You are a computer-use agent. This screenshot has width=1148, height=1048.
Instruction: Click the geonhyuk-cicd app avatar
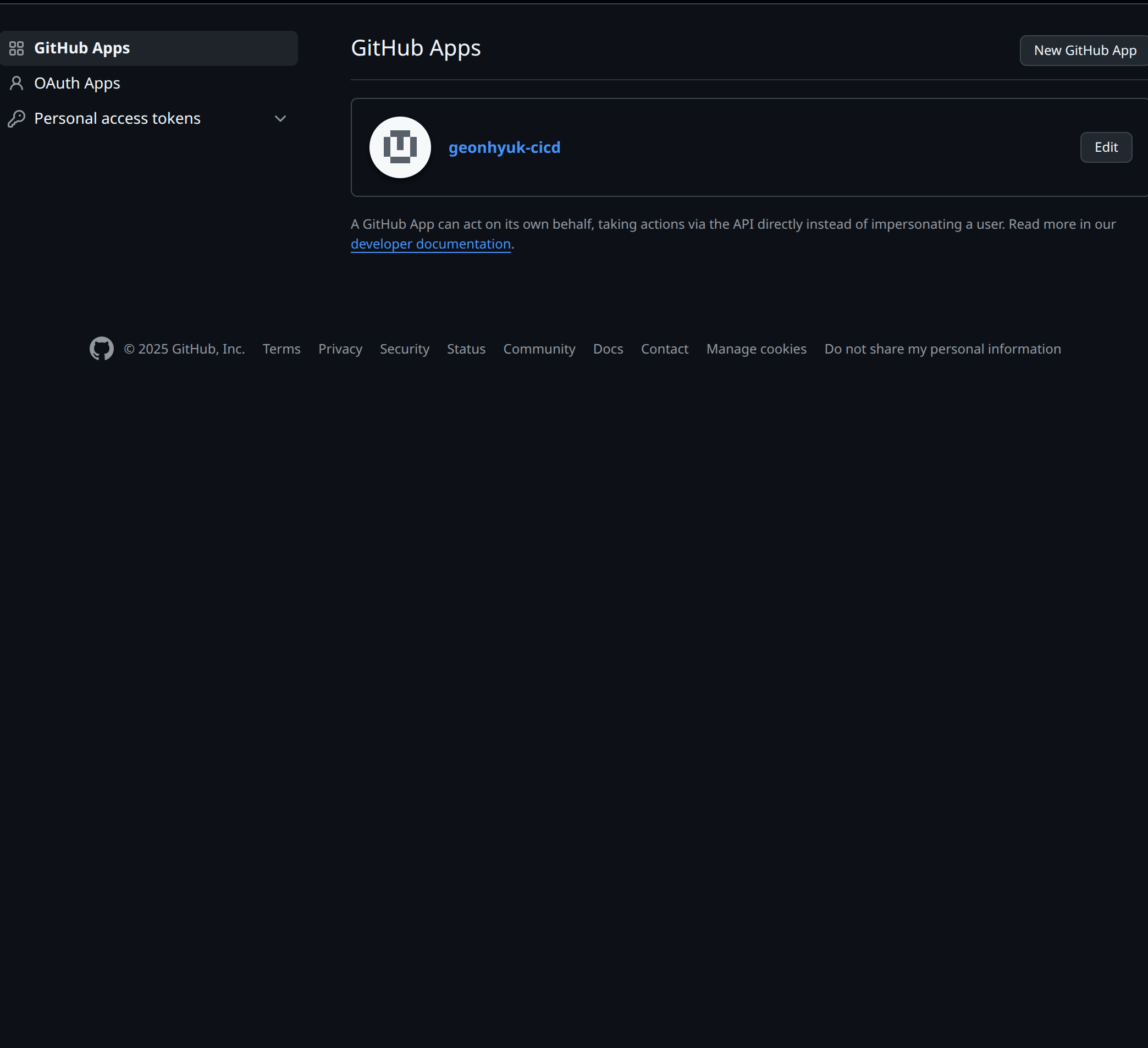pos(400,147)
